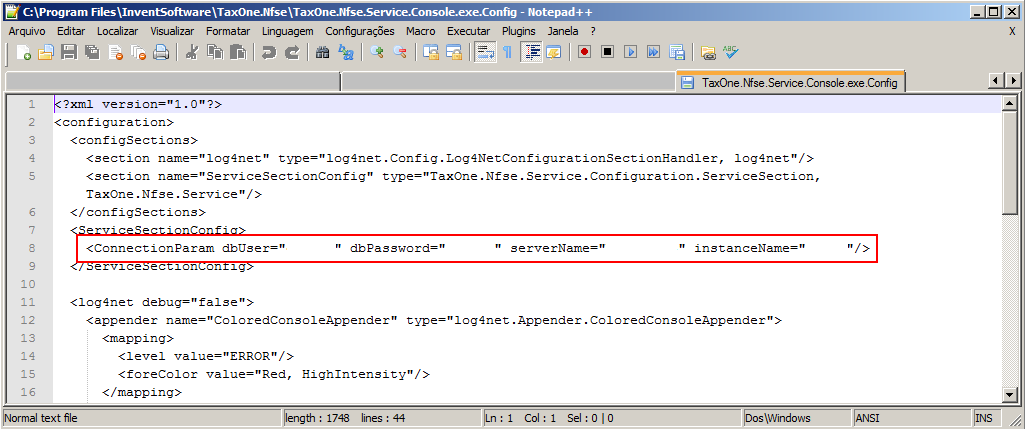Open the Formatar menu
Image resolution: width=1025 pixels, height=429 pixels.
pyautogui.click(x=228, y=31)
